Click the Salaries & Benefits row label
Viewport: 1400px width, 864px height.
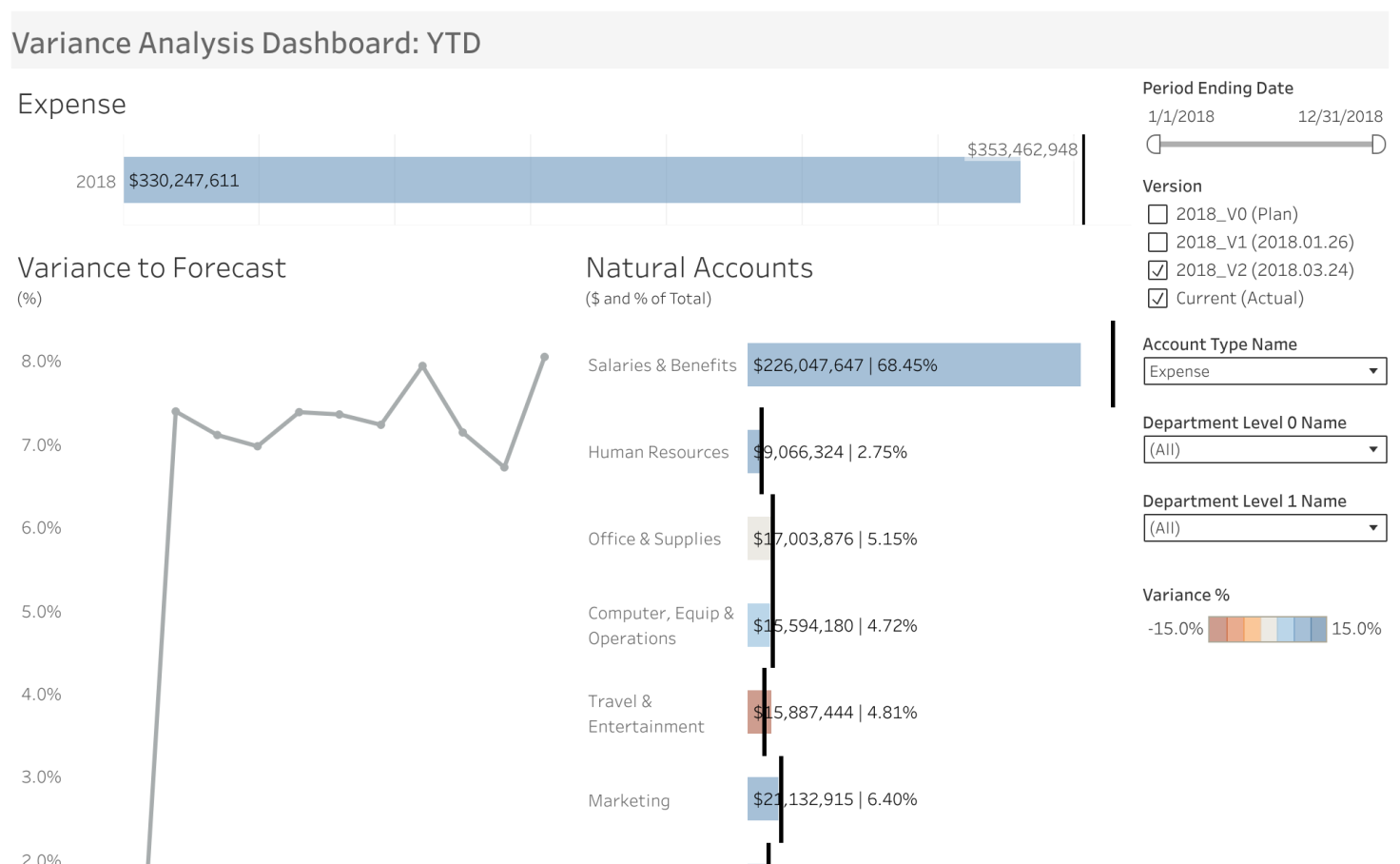(x=662, y=365)
